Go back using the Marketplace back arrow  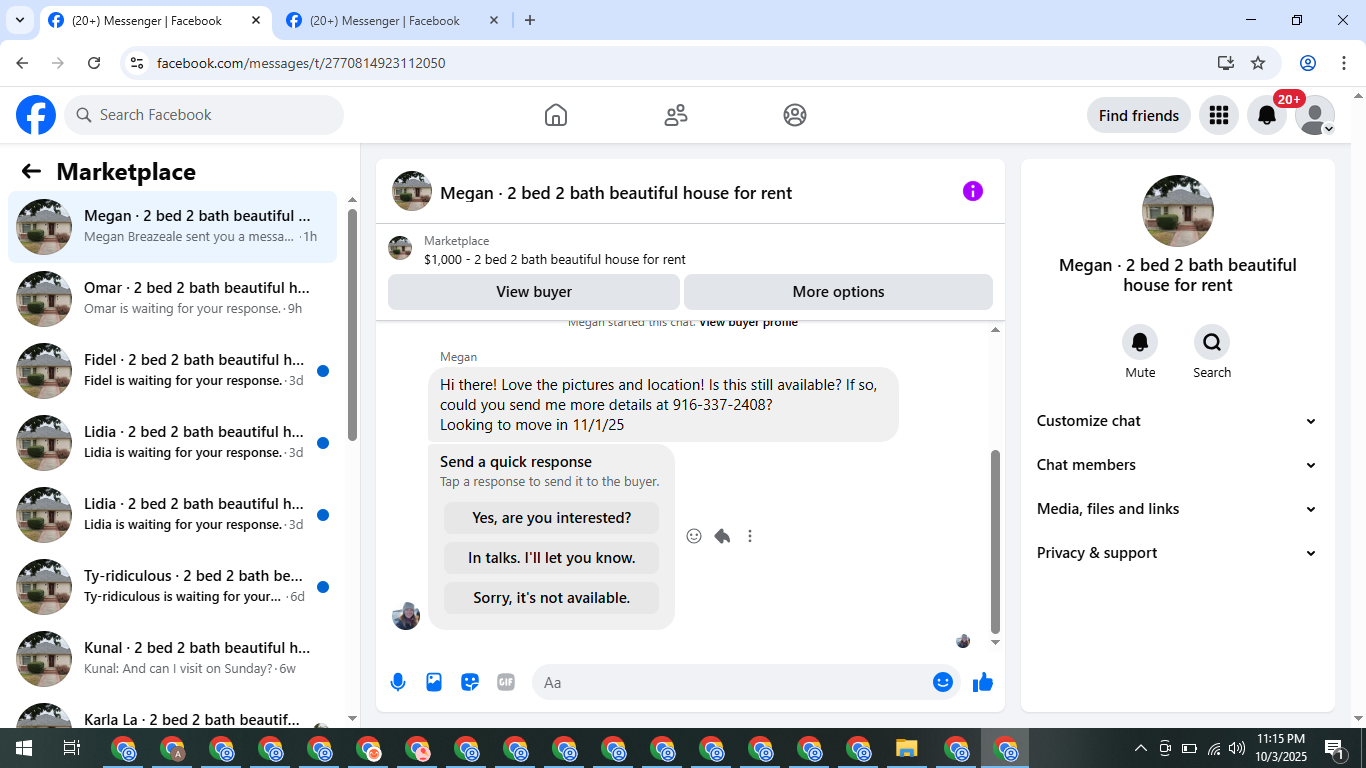tap(31, 171)
